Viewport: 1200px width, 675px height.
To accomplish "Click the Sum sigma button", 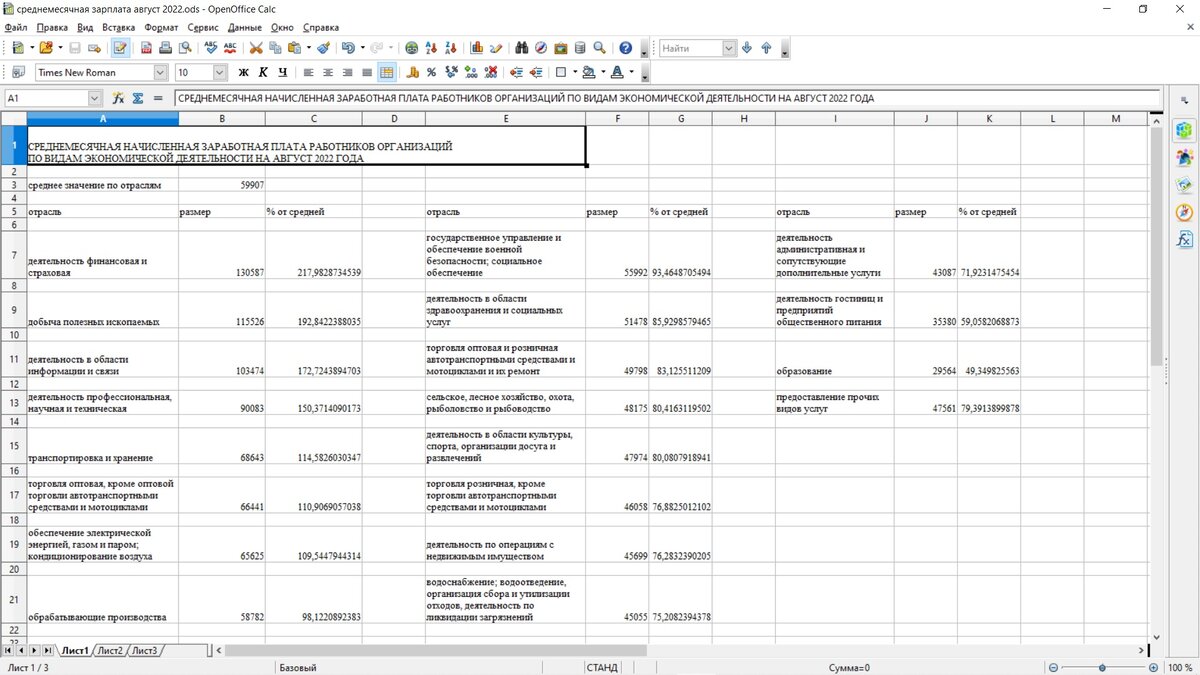I will click(138, 98).
